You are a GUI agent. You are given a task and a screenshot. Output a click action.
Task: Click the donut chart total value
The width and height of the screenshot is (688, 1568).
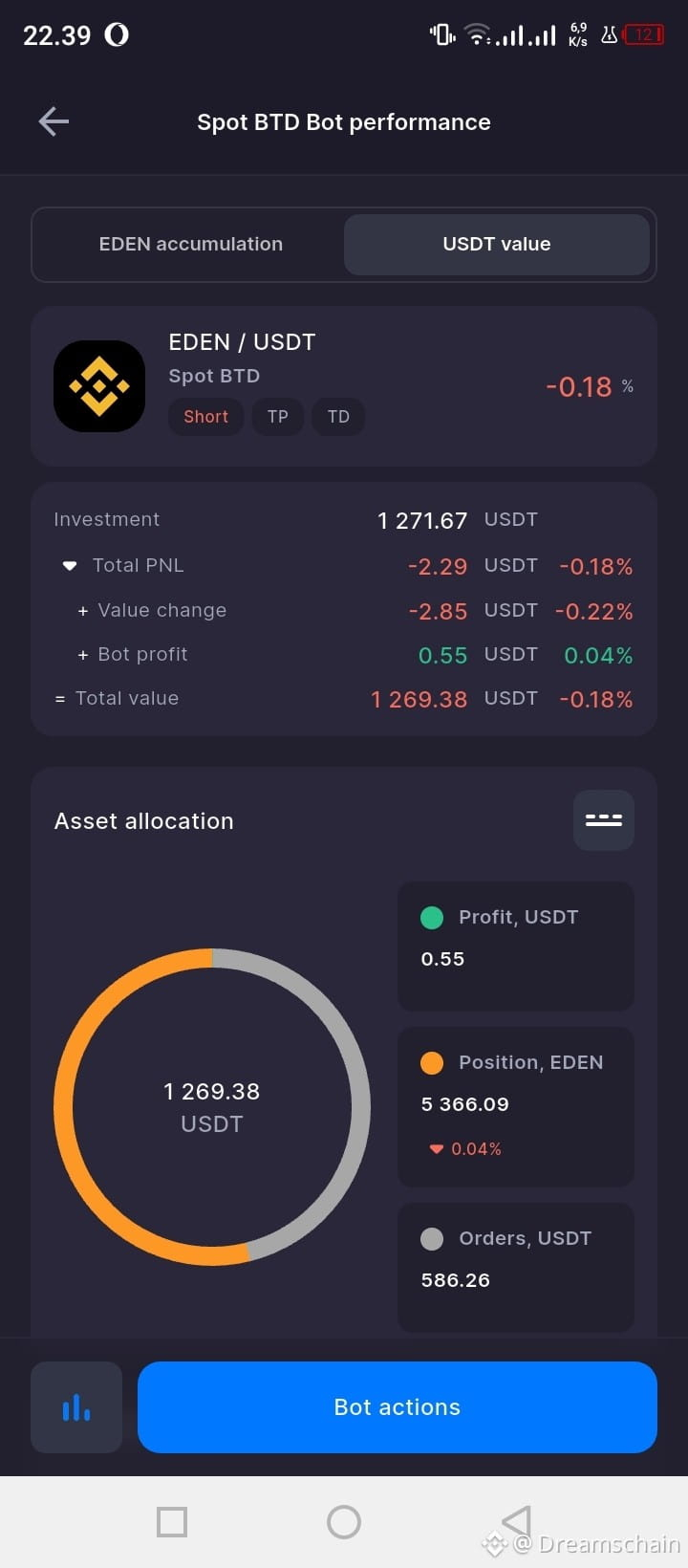(212, 1107)
